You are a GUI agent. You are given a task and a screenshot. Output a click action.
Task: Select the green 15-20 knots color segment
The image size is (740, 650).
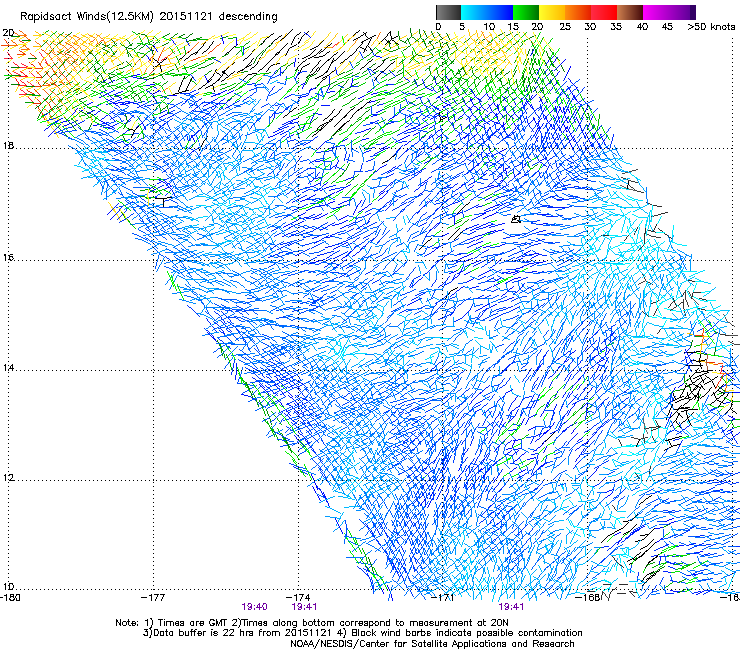(526, 12)
